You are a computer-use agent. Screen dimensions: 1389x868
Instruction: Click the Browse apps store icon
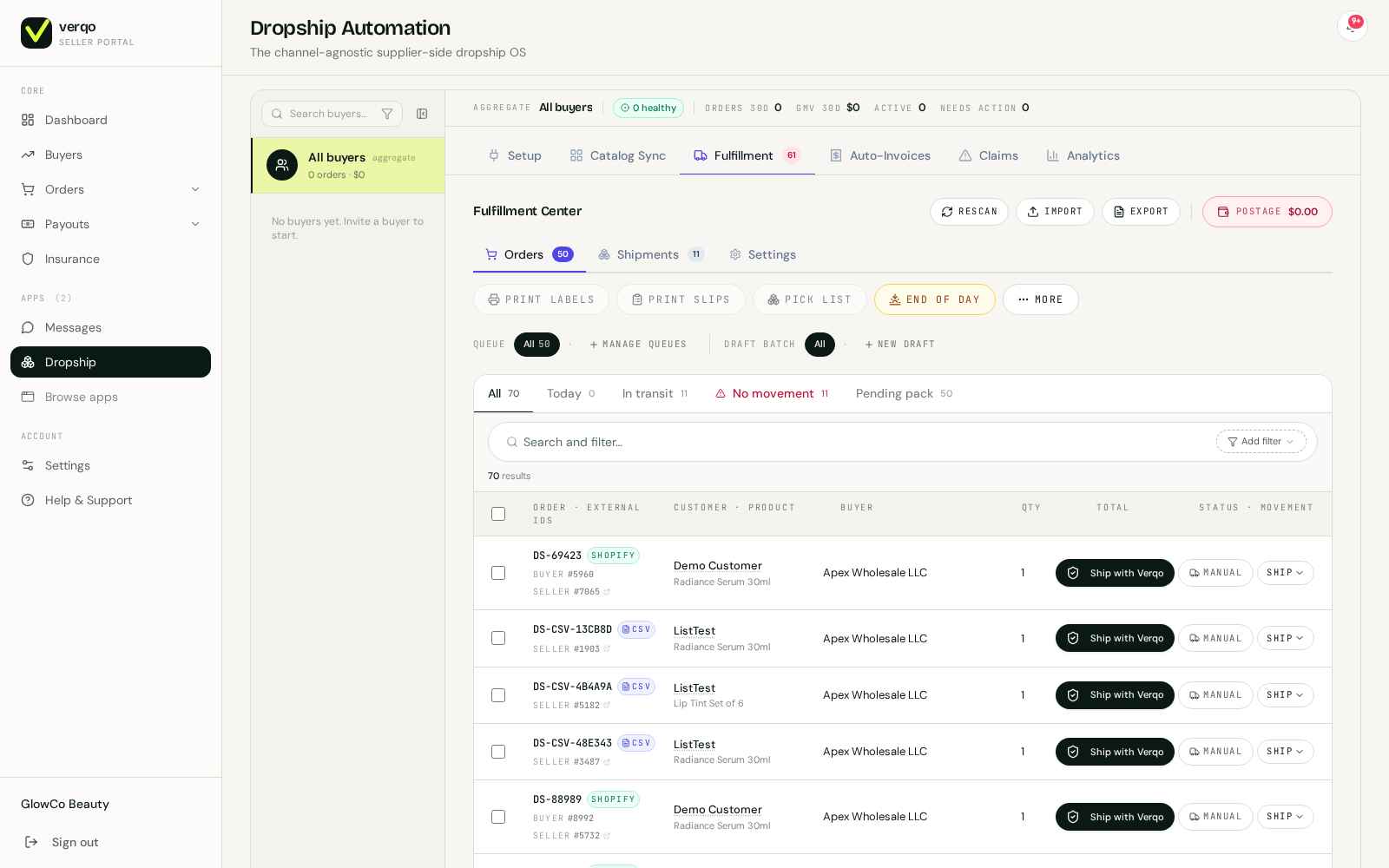tap(28, 397)
